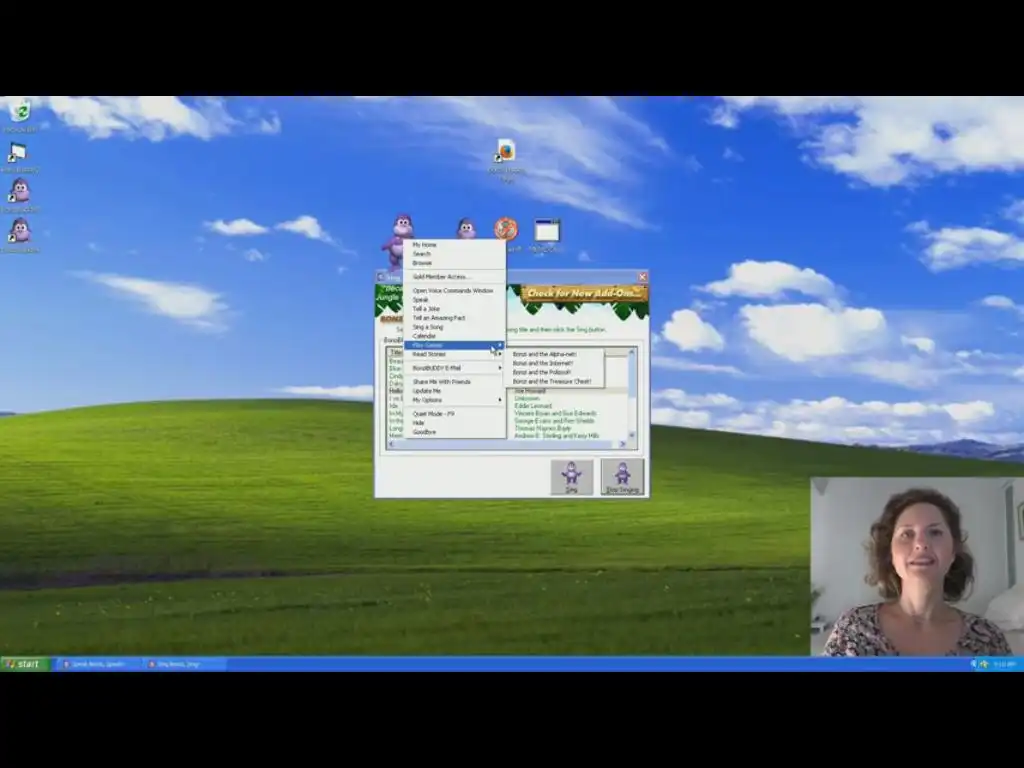Screen dimensions: 1024x768
Task: Open the window-shaped shortcut below Recycle Bin
Action: [18, 153]
